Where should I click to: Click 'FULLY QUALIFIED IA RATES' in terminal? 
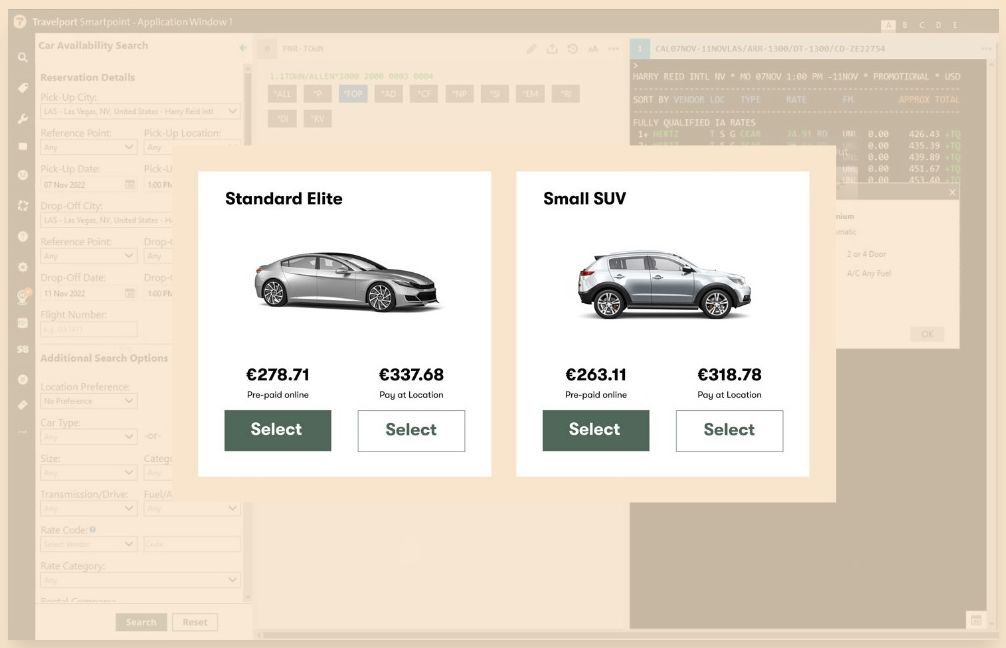[x=694, y=123]
